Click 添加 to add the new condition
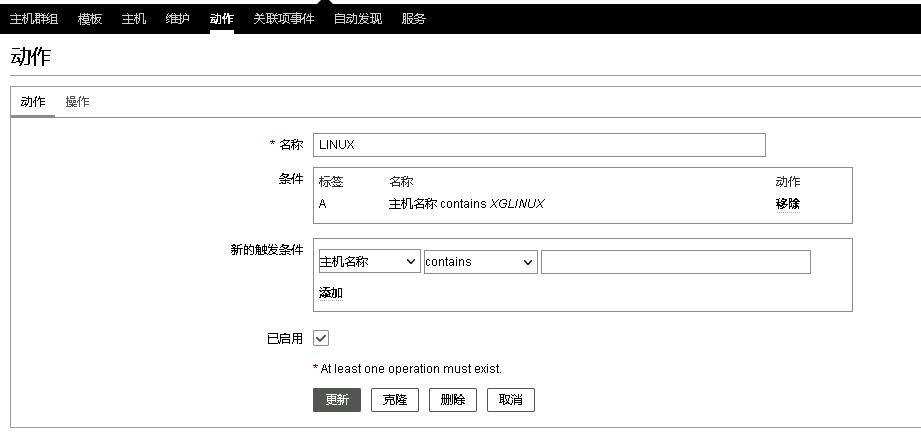Screen dimensions: 921x432 [x=331, y=293]
